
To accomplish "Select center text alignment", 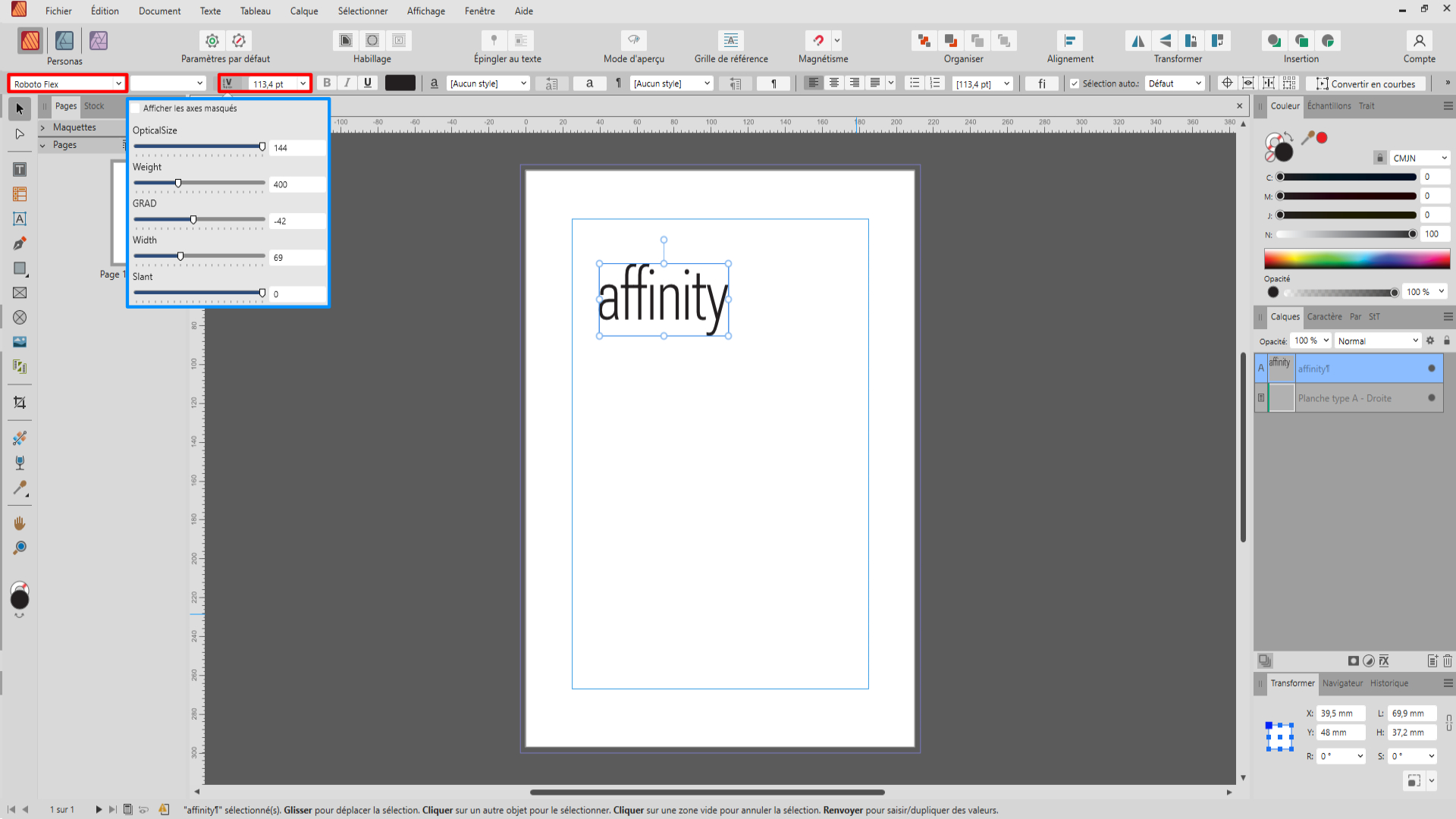I will point(834,83).
